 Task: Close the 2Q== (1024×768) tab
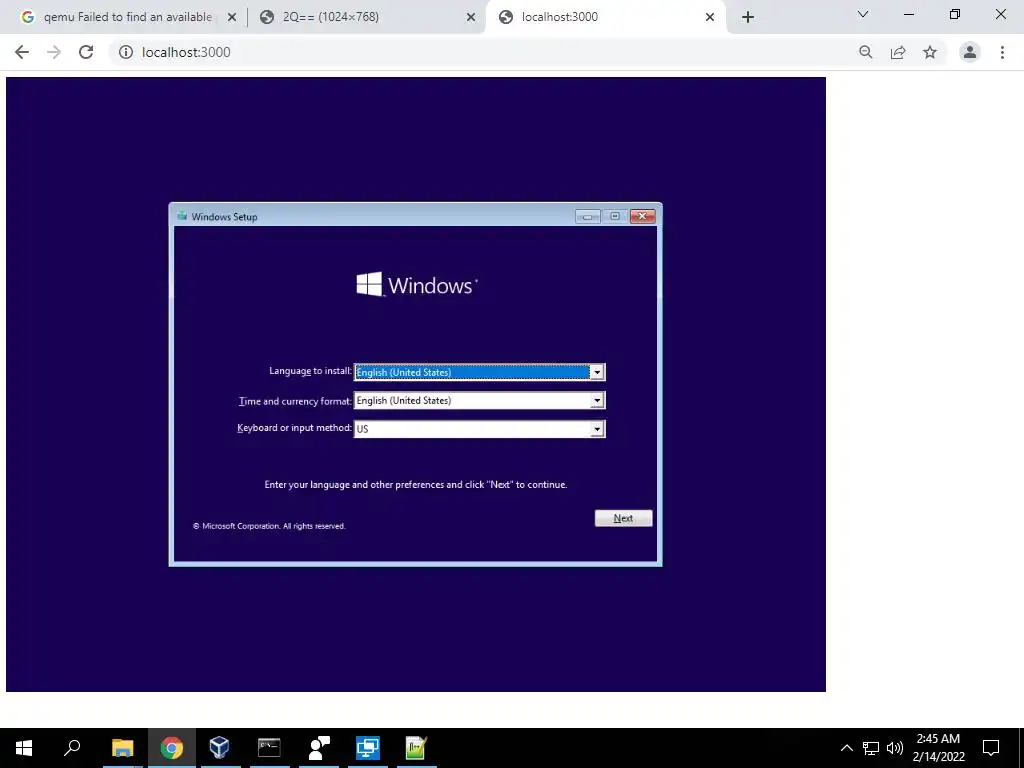pyautogui.click(x=471, y=17)
